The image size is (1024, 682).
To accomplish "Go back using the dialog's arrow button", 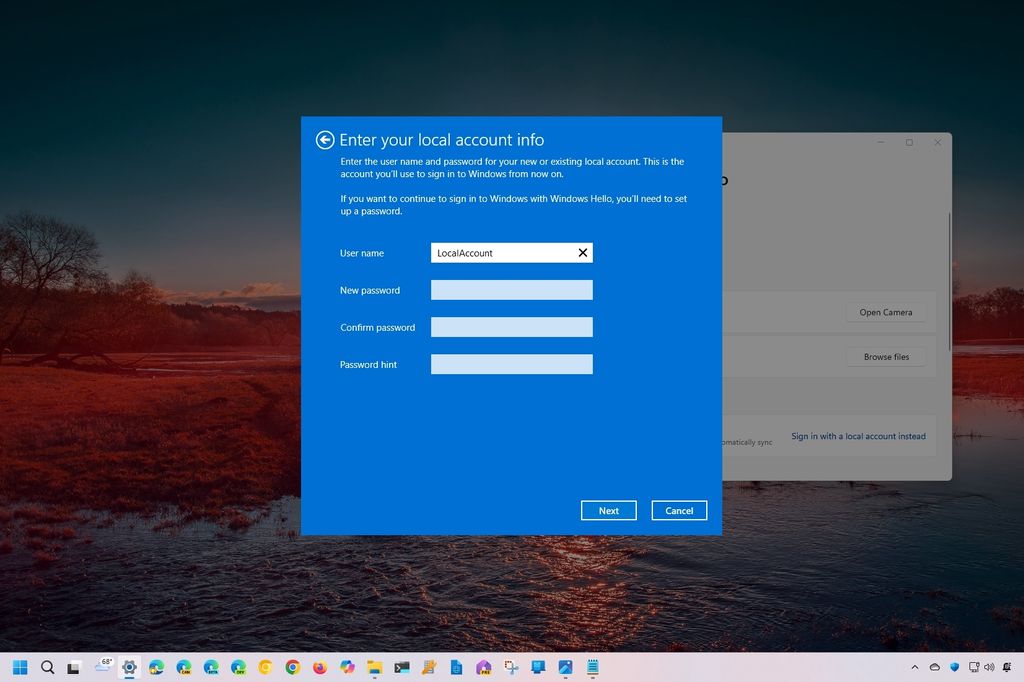I will tap(325, 140).
